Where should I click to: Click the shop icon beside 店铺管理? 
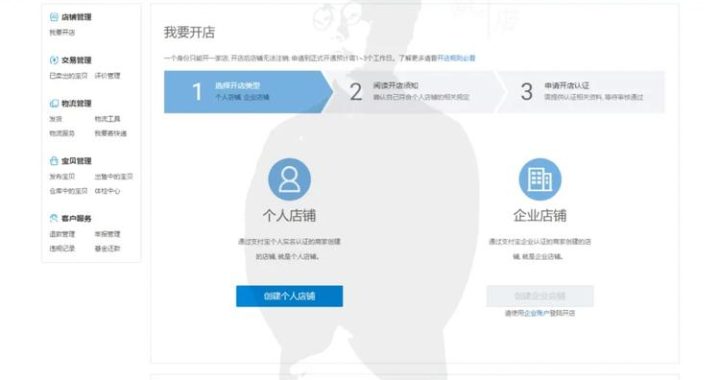[54, 17]
